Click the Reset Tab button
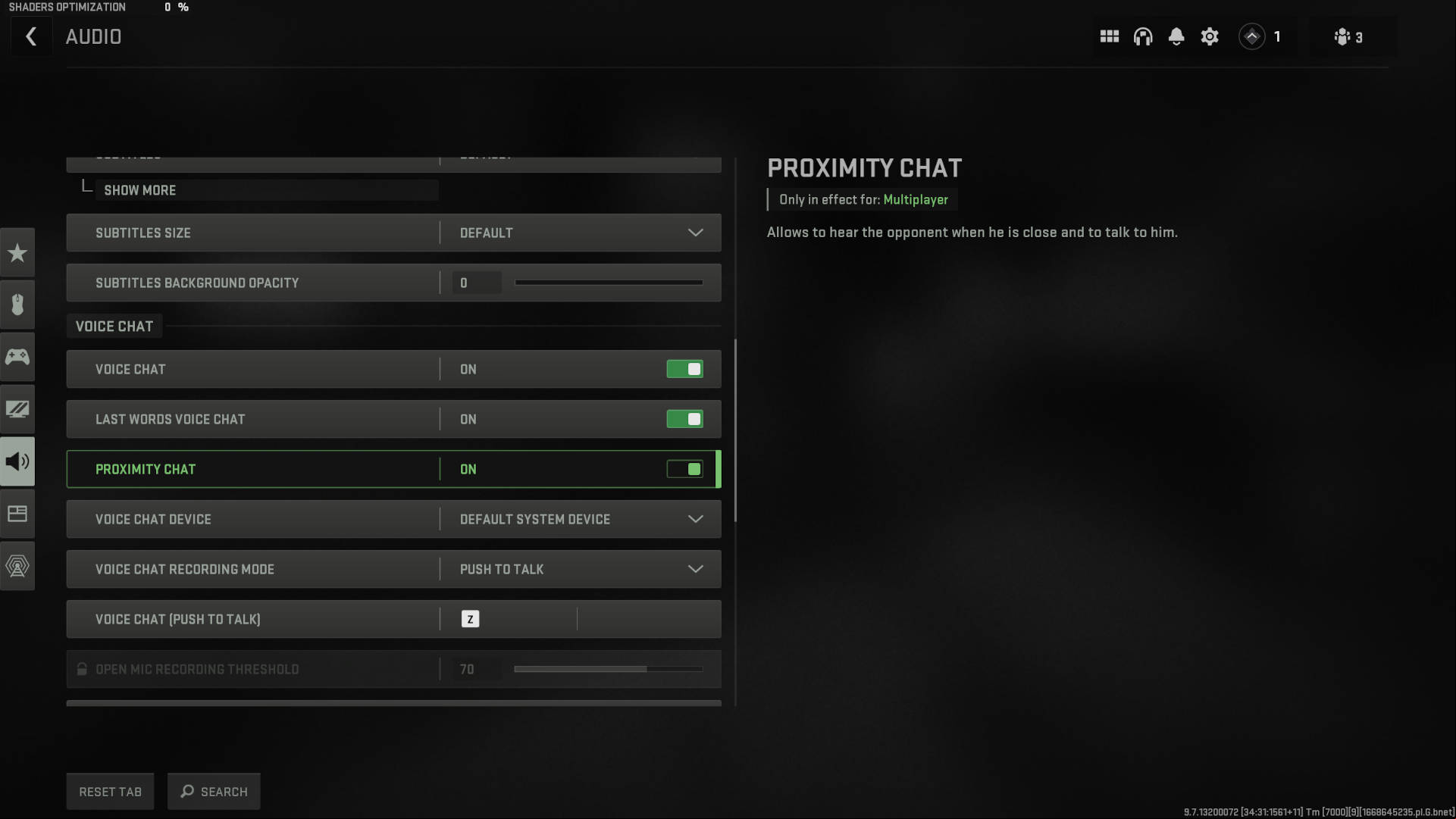Screen dimensions: 1456x819 [110, 791]
